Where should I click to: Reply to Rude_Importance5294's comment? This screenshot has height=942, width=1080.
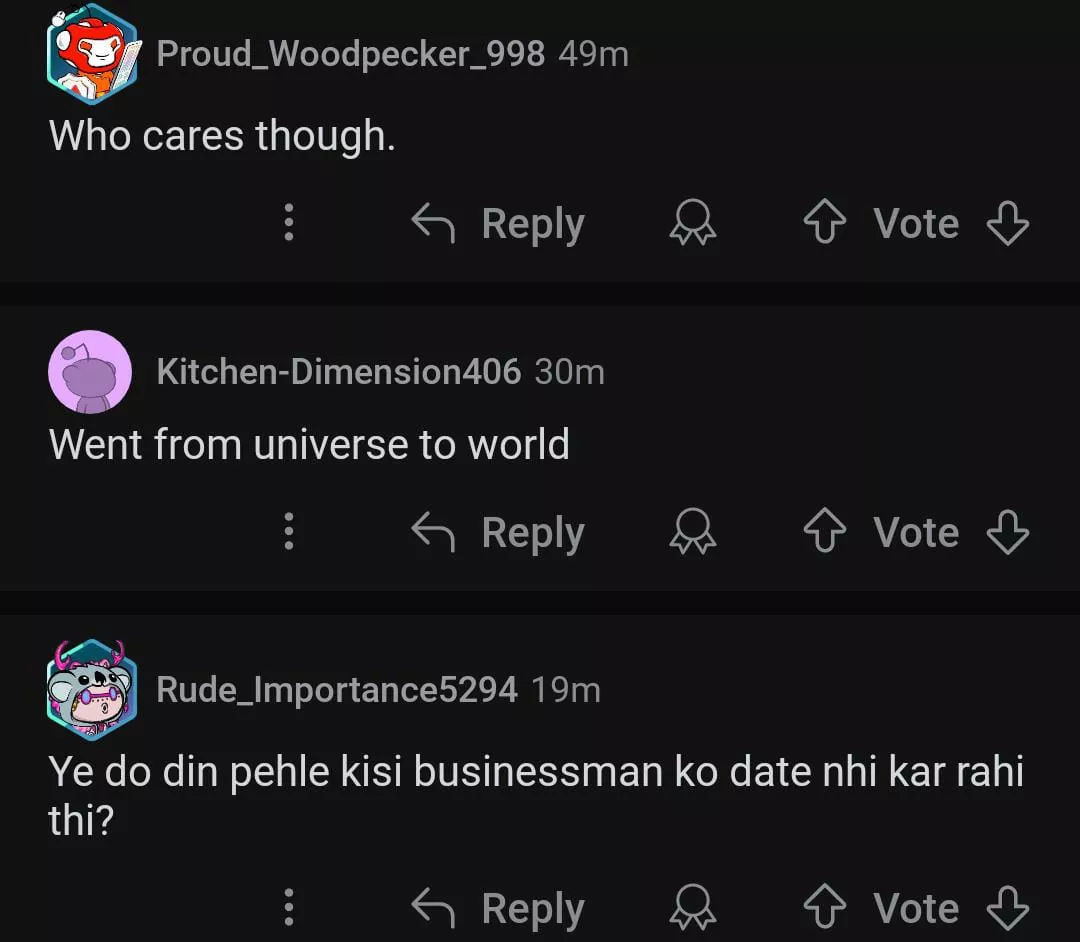point(499,908)
